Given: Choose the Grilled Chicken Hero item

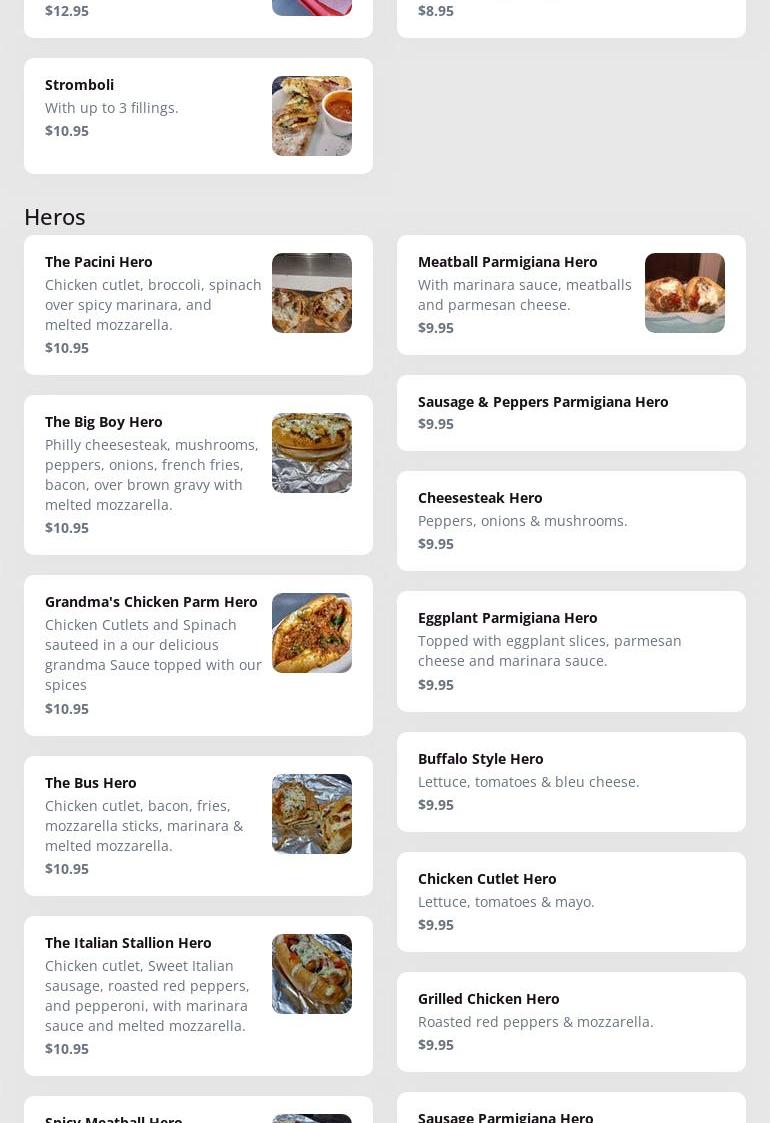Looking at the screenshot, I should point(489,999).
